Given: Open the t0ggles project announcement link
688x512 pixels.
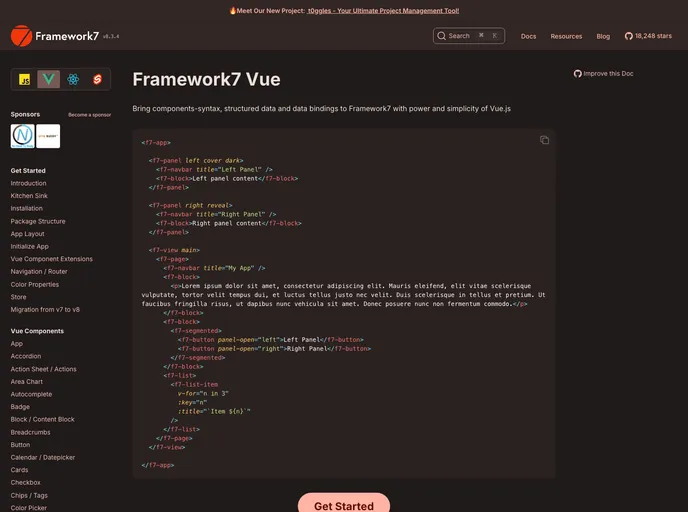Looking at the screenshot, I should click(383, 11).
